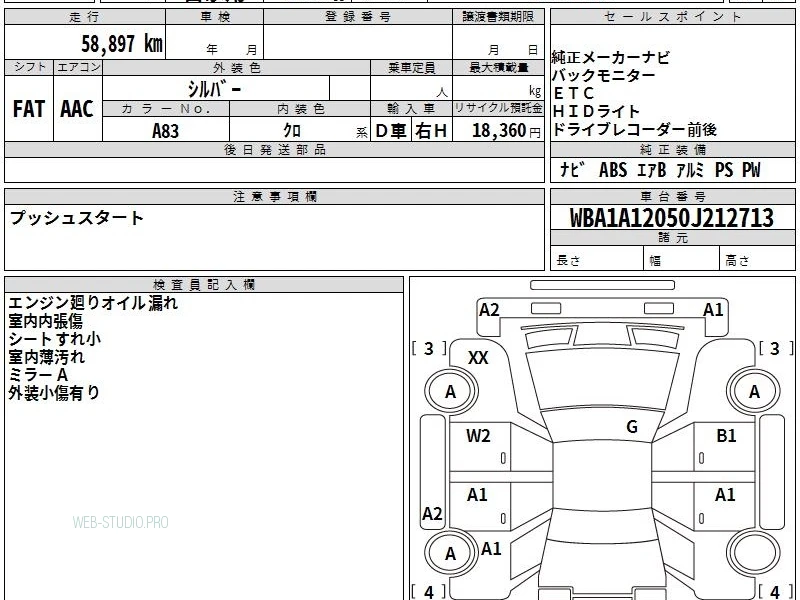Select the interior color クロ

click(x=292, y=131)
